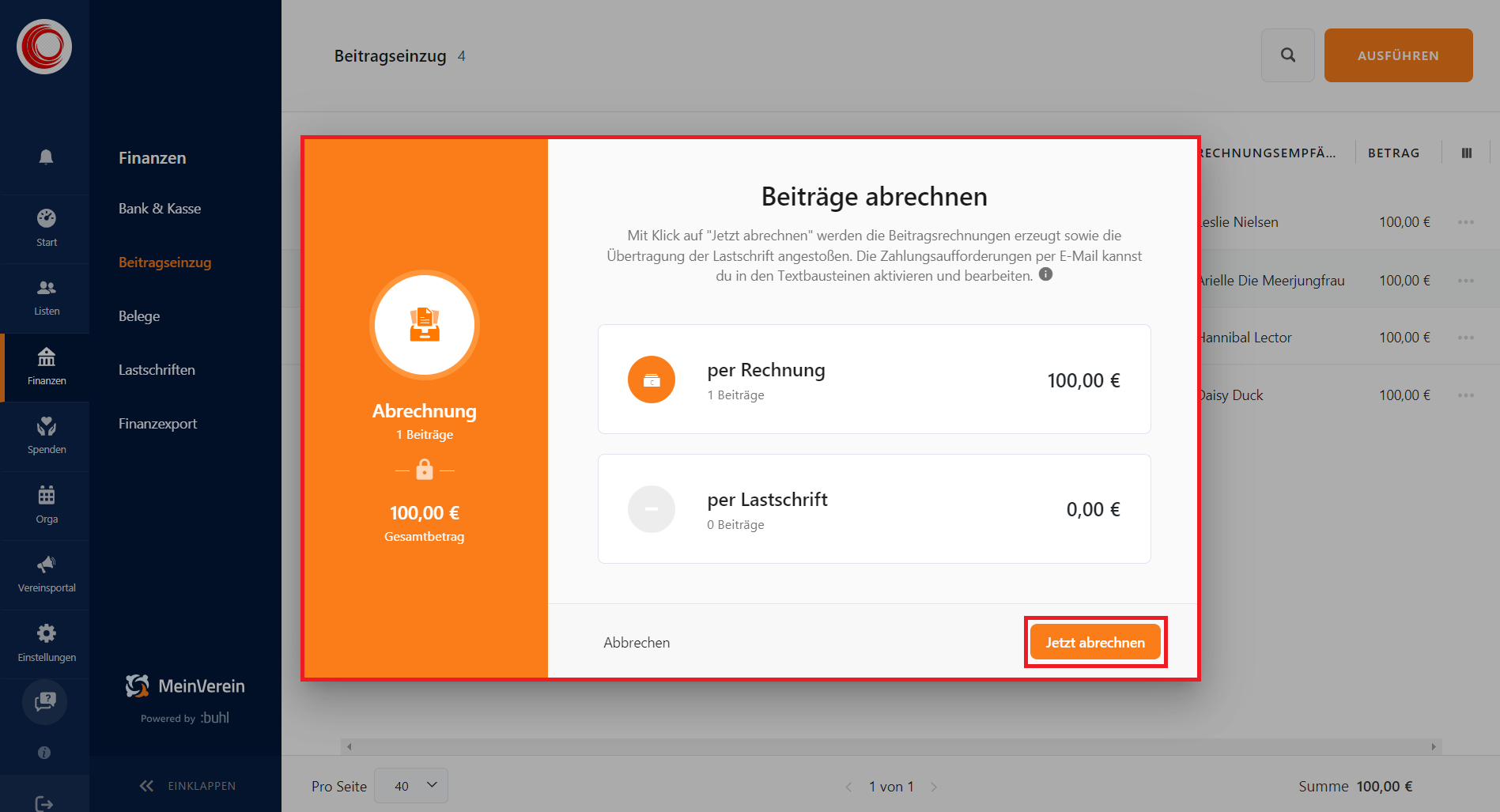Image resolution: width=1500 pixels, height=812 pixels.
Task: Open Bank & Kasse menu item
Action: click(160, 209)
